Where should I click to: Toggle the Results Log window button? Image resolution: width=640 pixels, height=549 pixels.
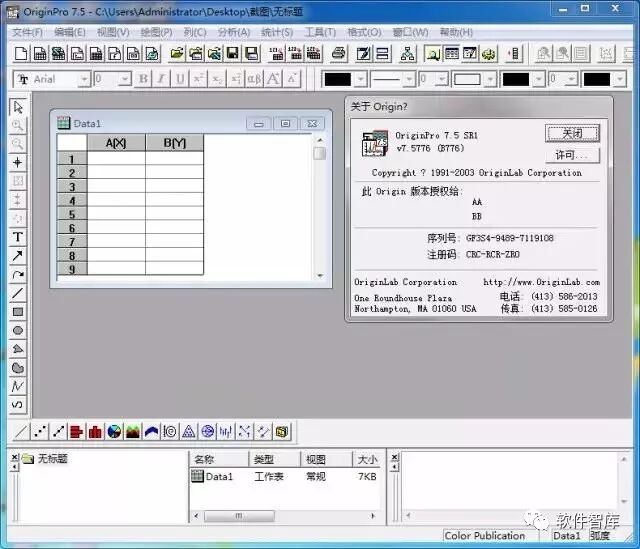pos(451,53)
